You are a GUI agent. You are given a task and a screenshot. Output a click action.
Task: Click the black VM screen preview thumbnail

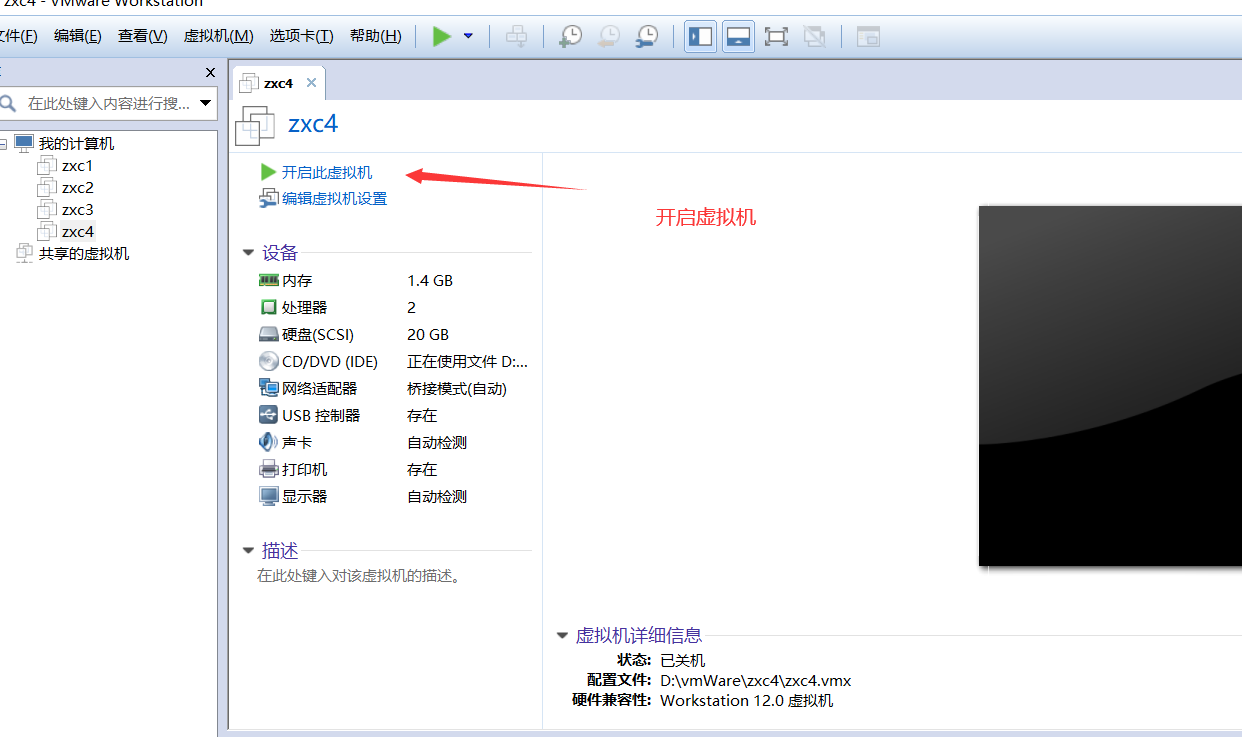(1110, 386)
